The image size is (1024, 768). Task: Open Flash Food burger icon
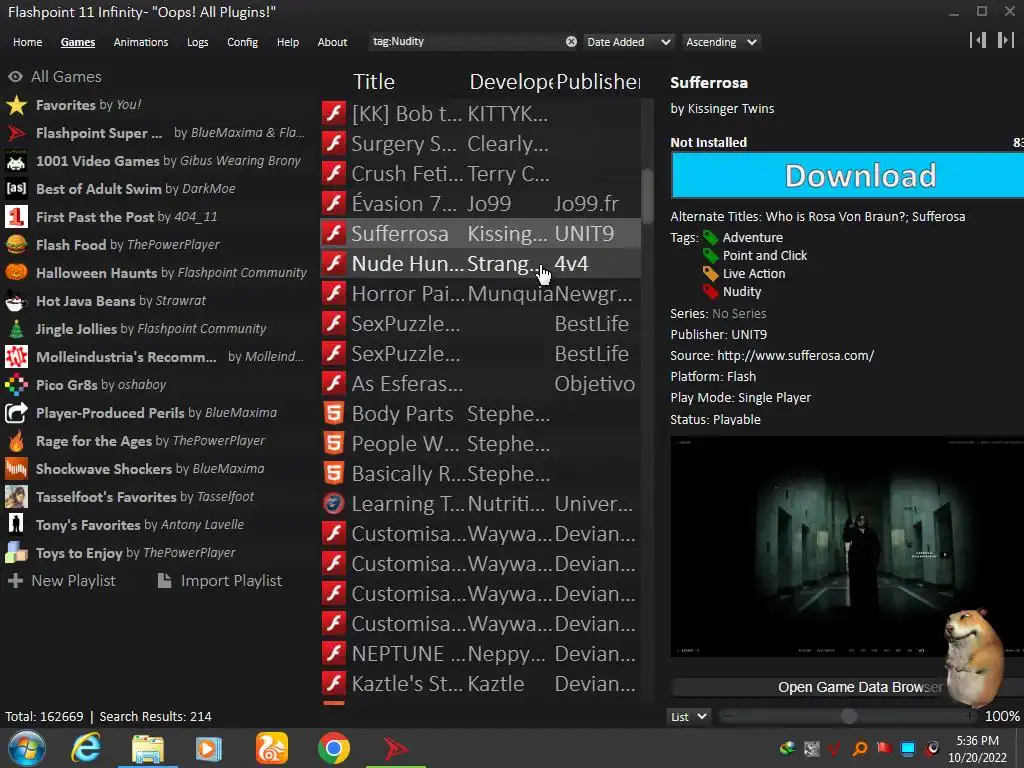click(x=16, y=245)
